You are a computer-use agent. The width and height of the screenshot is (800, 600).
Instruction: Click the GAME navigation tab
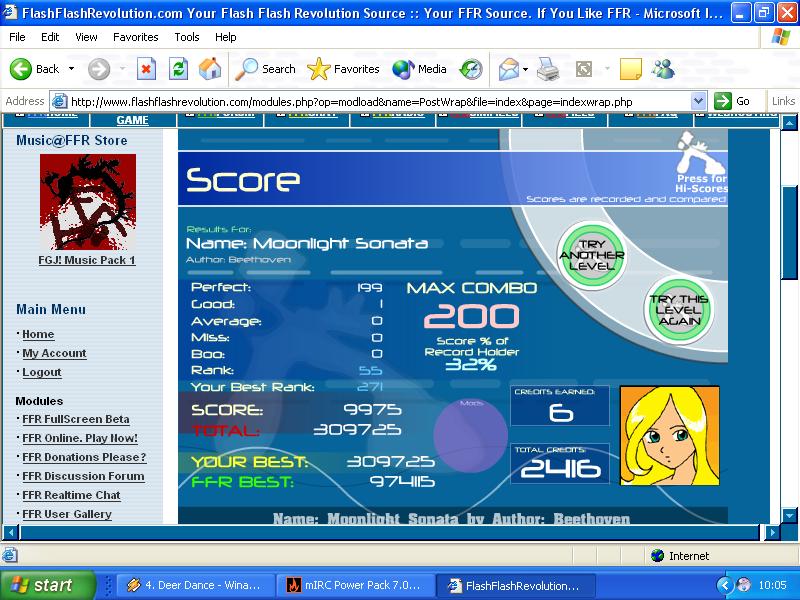coord(133,120)
